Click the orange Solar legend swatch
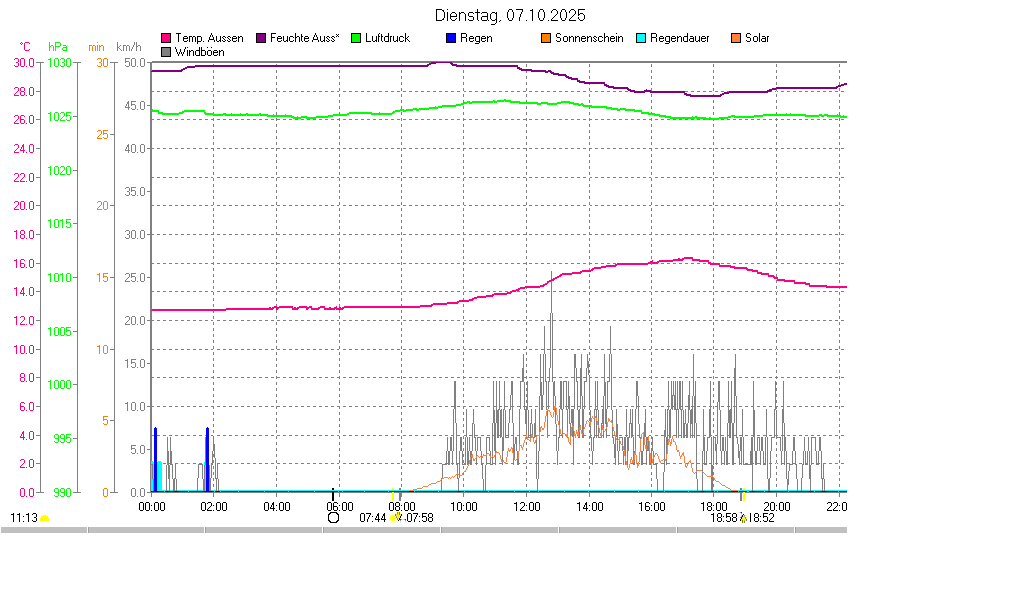This screenshot has width=1024, height=608. point(736,38)
